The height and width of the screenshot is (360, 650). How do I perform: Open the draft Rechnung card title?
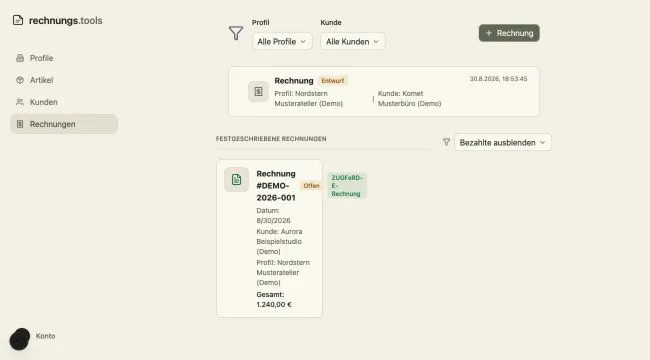(x=294, y=80)
